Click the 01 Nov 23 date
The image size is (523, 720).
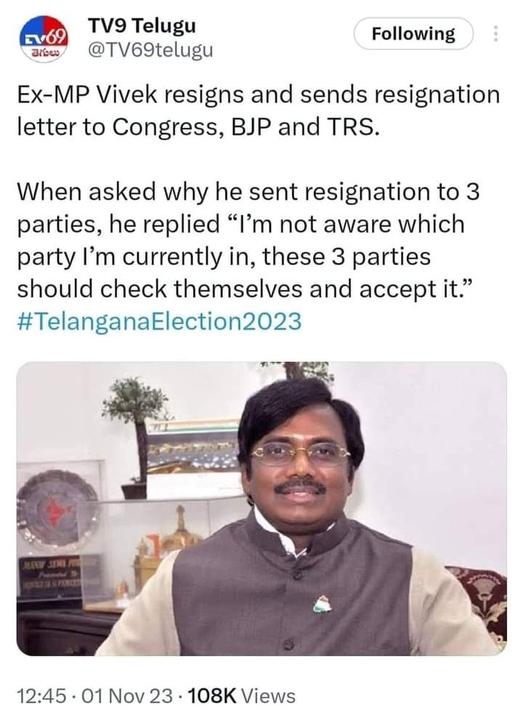[127, 696]
